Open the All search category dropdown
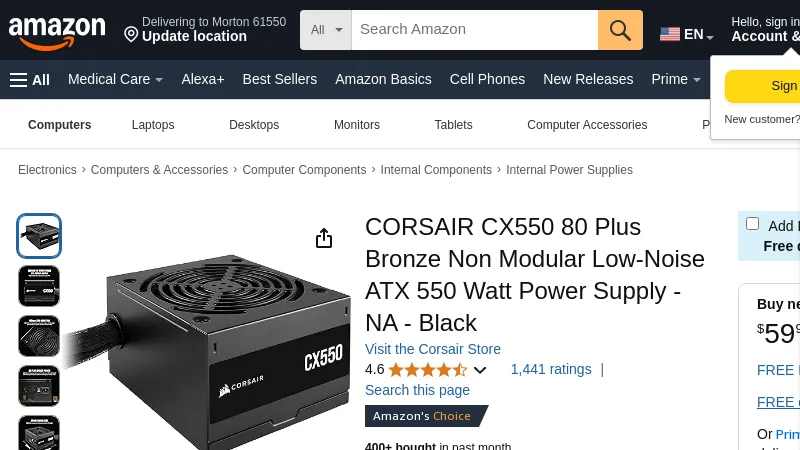 point(326,30)
